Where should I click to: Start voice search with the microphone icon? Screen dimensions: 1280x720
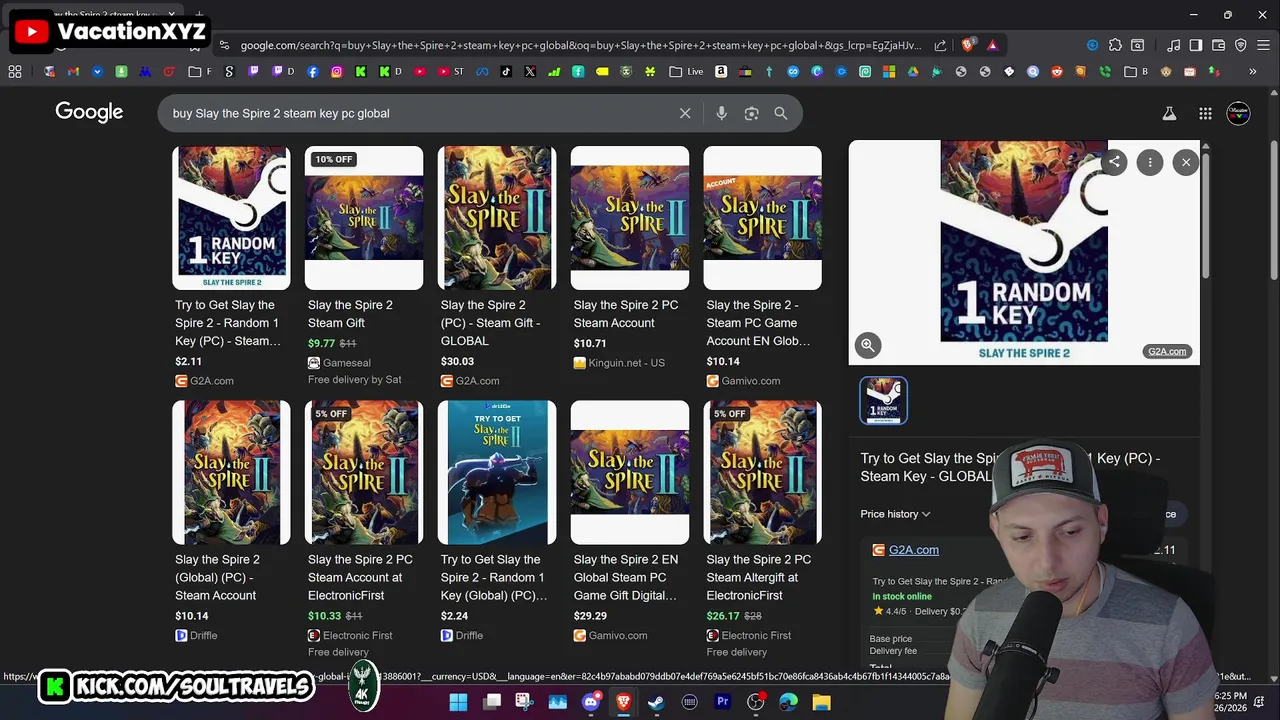point(721,113)
